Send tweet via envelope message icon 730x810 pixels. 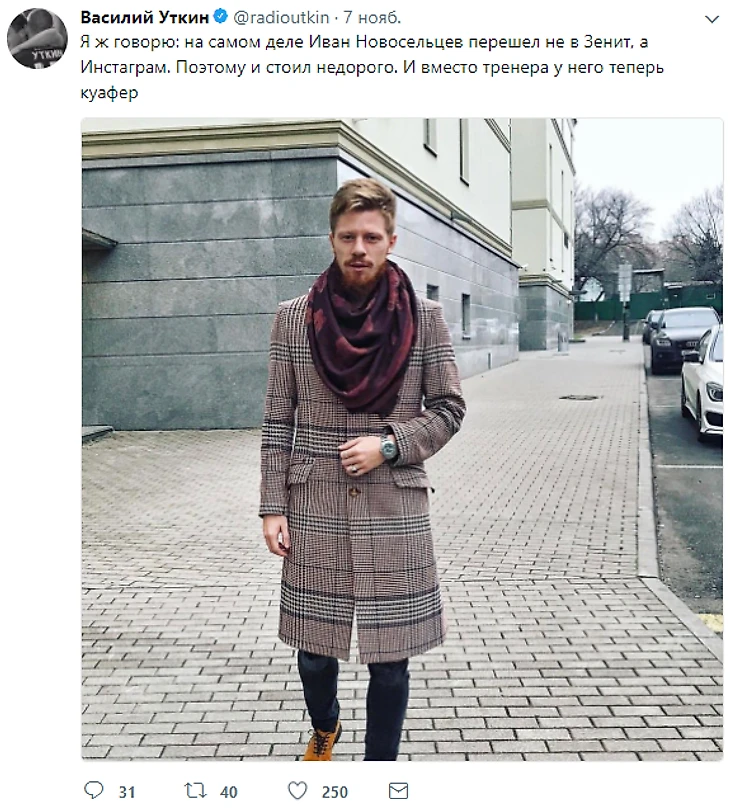(x=398, y=790)
